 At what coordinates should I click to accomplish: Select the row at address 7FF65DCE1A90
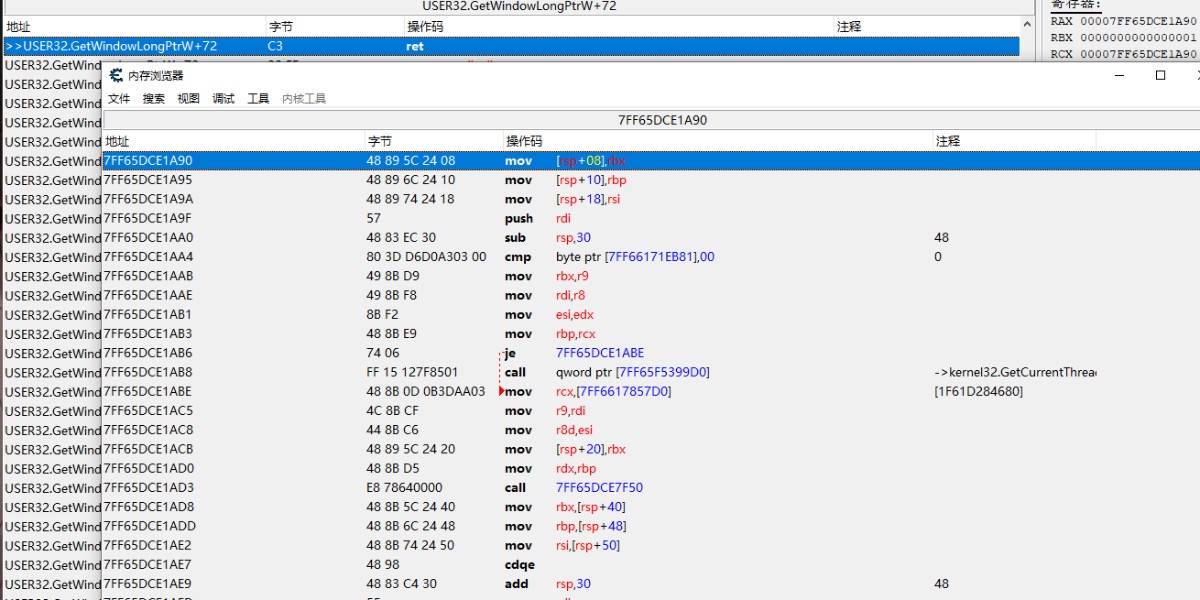pyautogui.click(x=652, y=161)
